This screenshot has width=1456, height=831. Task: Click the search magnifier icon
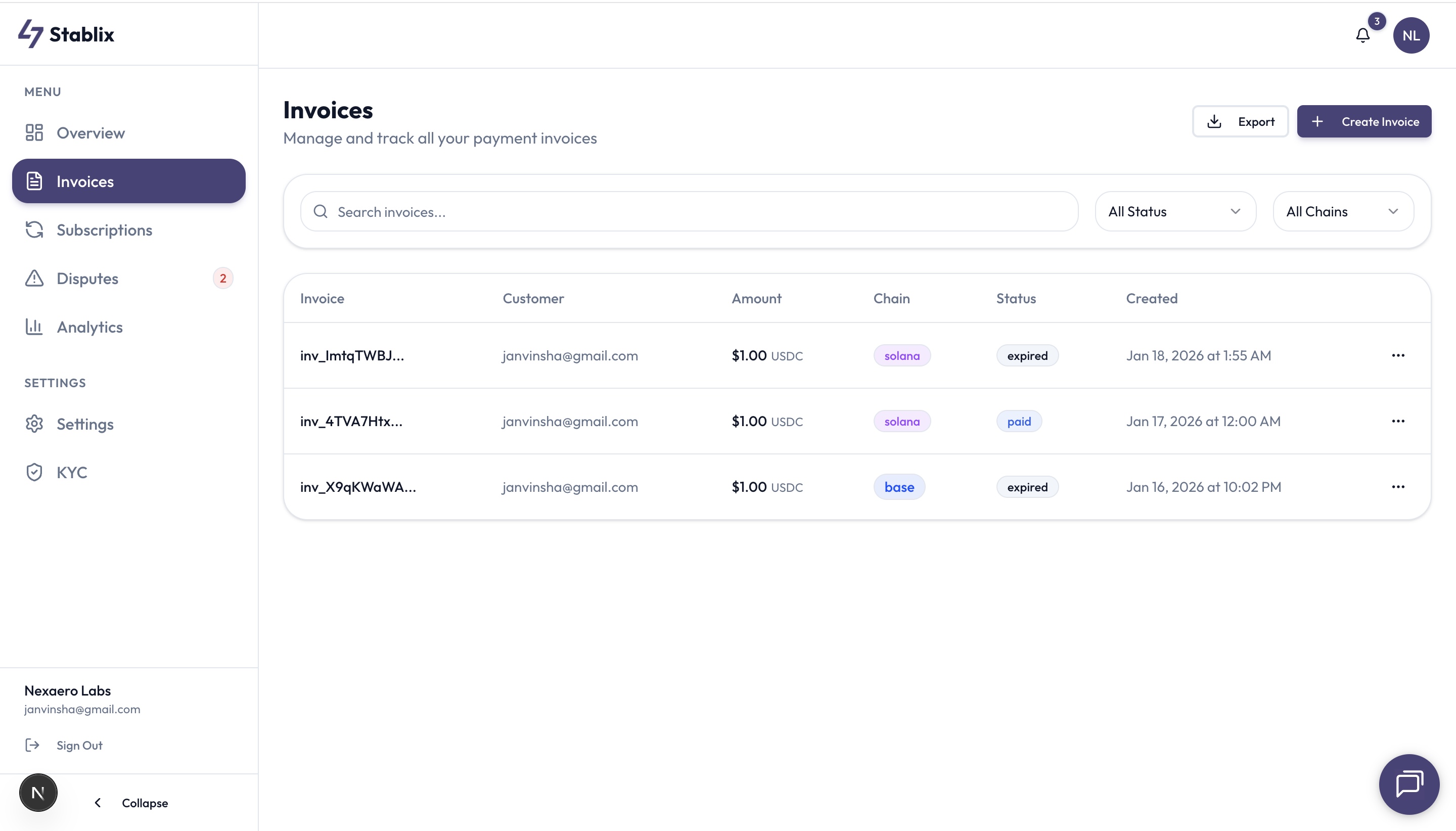pyautogui.click(x=320, y=212)
